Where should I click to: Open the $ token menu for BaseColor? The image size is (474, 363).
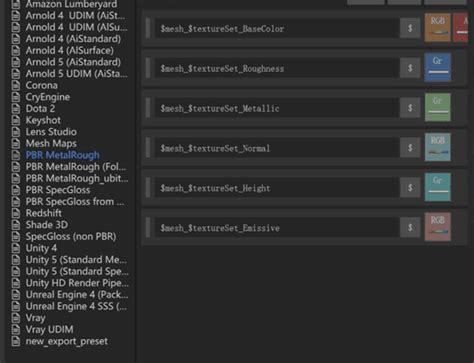click(410, 28)
